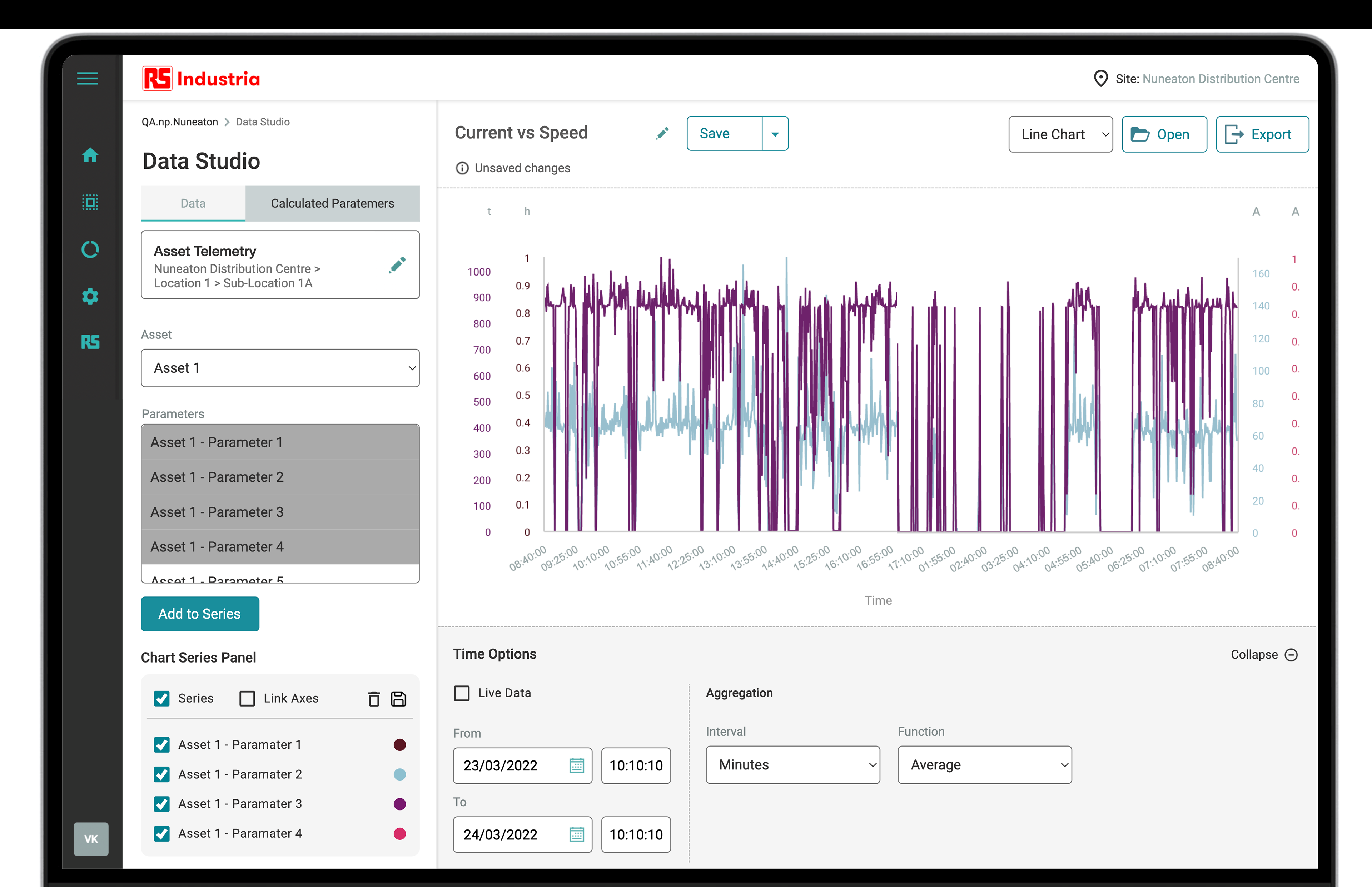This screenshot has height=887, width=1372.
Task: Click the RS logo icon in the sidebar
Action: point(90,342)
